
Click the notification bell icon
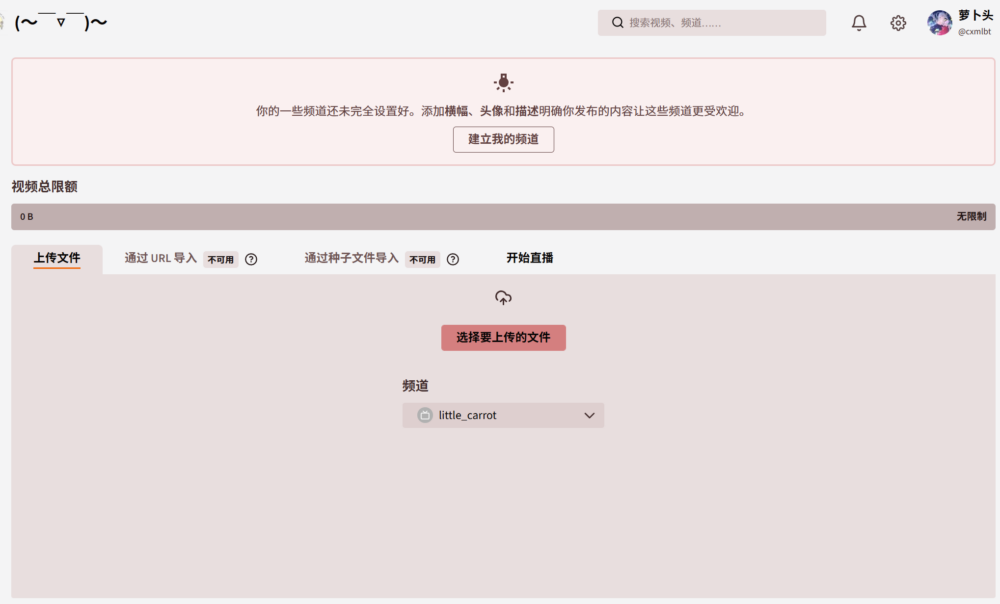click(x=859, y=23)
